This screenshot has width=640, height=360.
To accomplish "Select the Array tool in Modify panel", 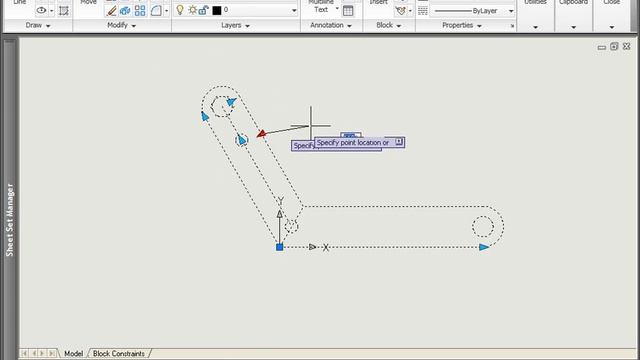I will [x=140, y=11].
